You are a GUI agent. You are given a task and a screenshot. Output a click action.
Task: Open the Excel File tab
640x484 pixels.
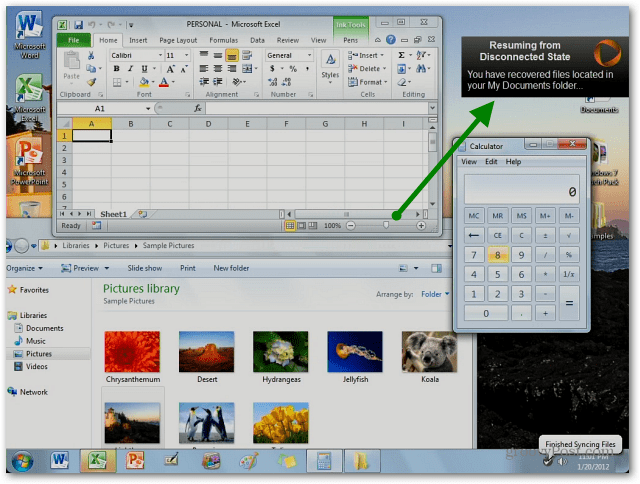point(74,40)
